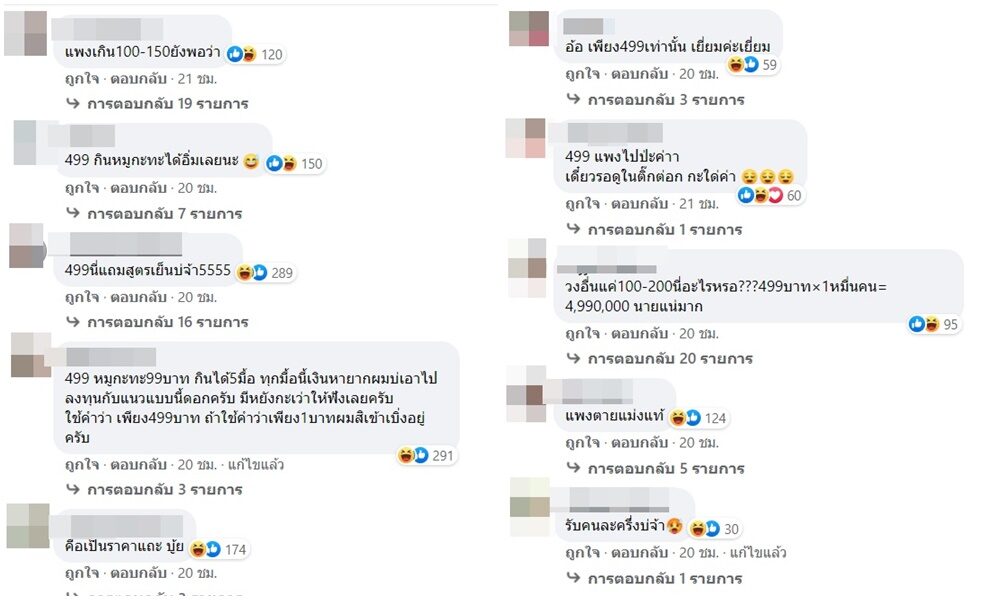Click reaction icons with count 150

295,163
